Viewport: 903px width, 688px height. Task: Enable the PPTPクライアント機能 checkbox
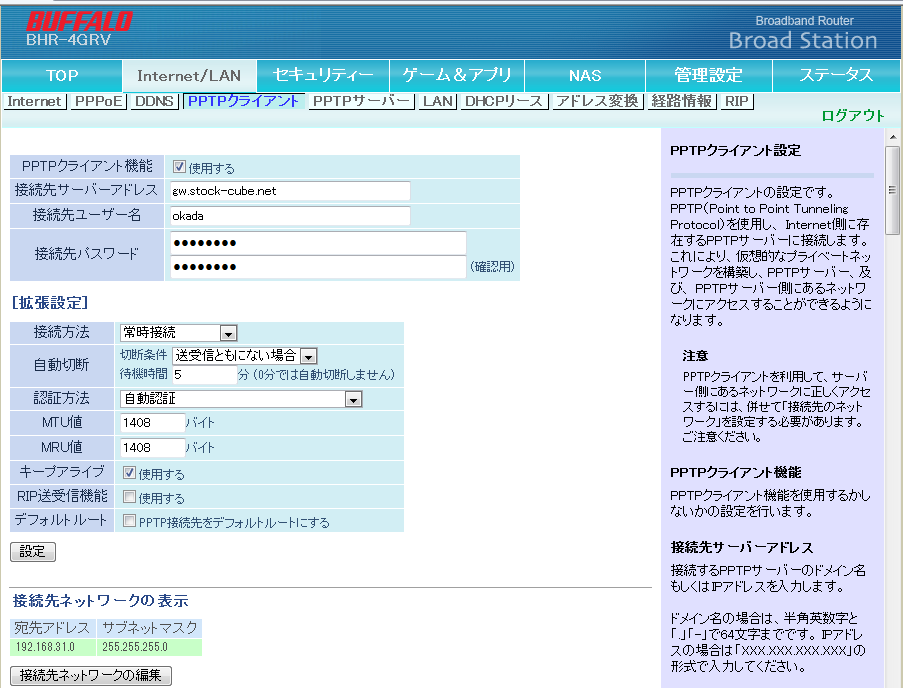click(179, 167)
